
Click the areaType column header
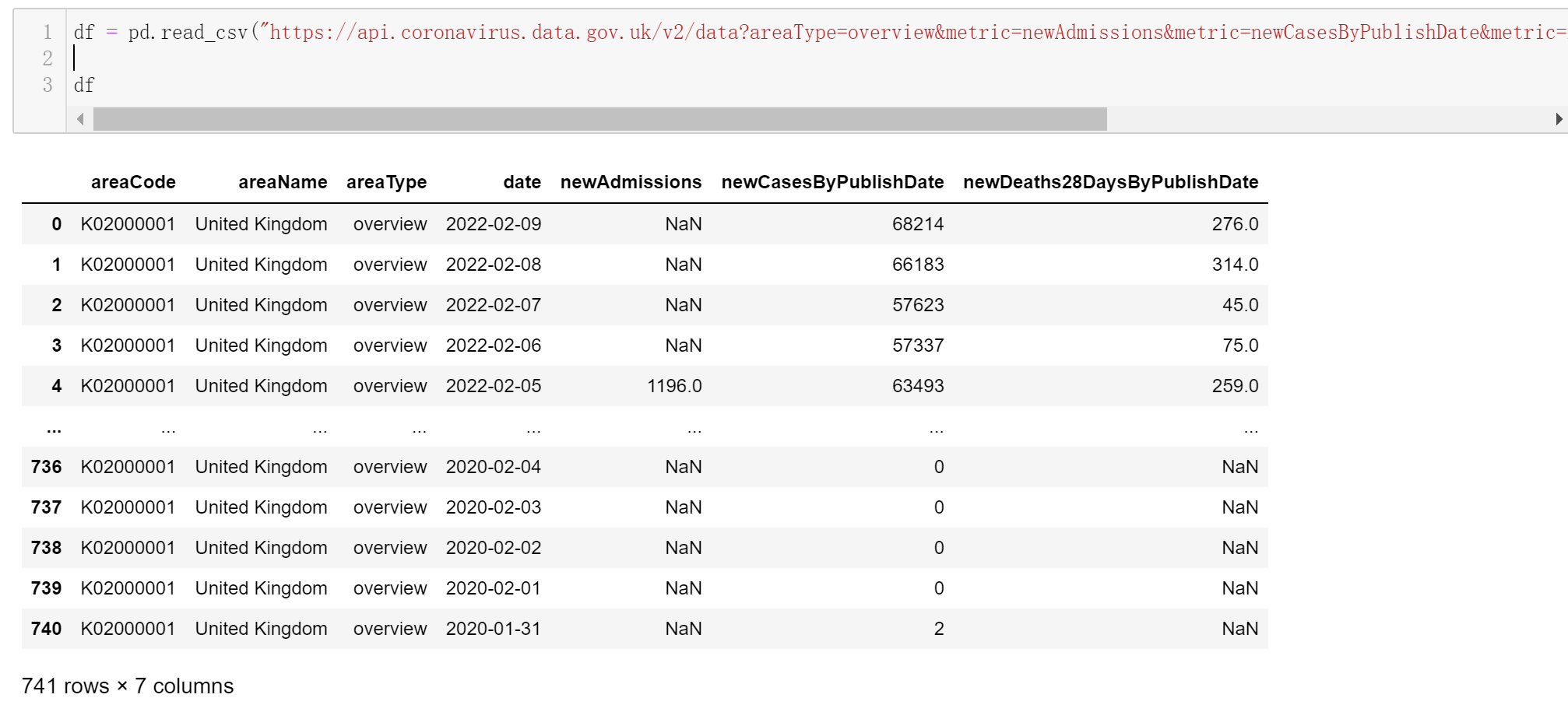click(387, 182)
